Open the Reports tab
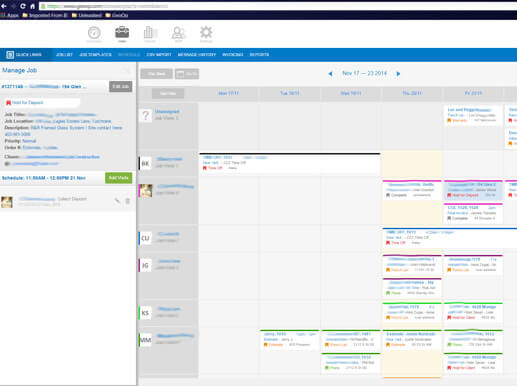Viewport: 517px width, 386px height. [x=259, y=55]
